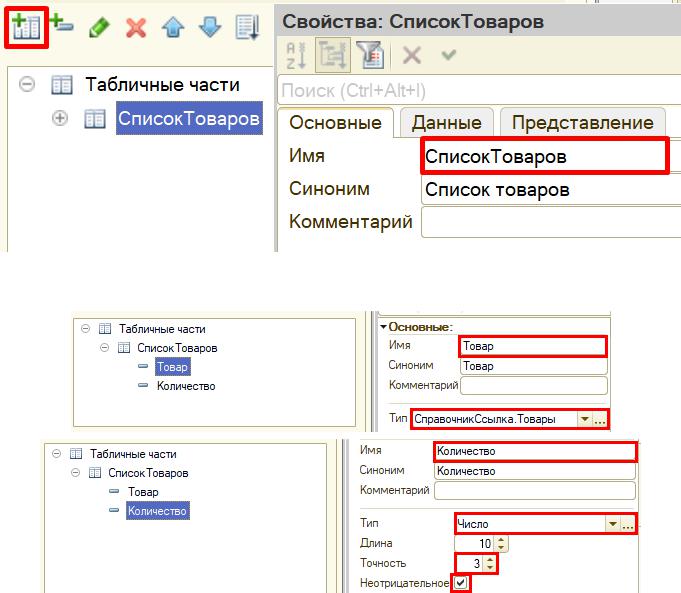Click the alphabetical sort icon in properties

296,55
